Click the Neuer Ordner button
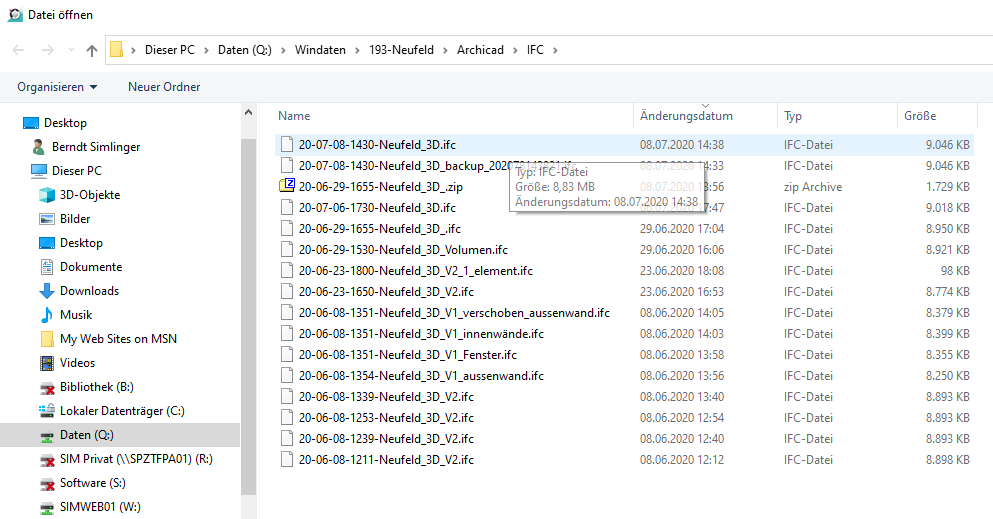Screen dimensions: 993x519 (x=164, y=87)
